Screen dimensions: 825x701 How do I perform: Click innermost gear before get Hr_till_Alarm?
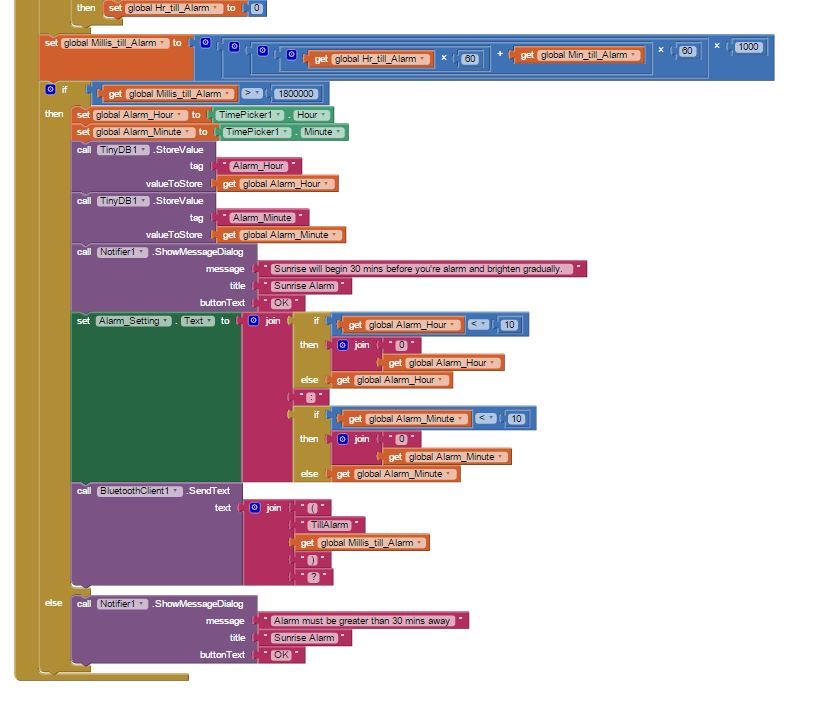pos(291,54)
